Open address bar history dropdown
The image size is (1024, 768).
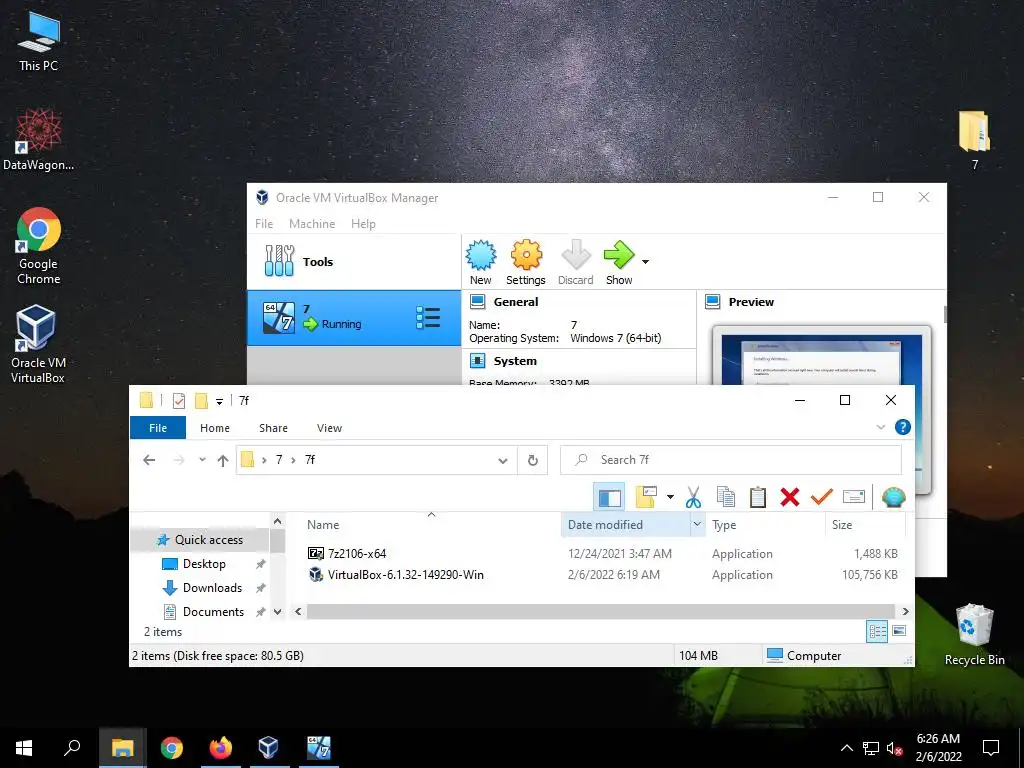tap(503, 460)
